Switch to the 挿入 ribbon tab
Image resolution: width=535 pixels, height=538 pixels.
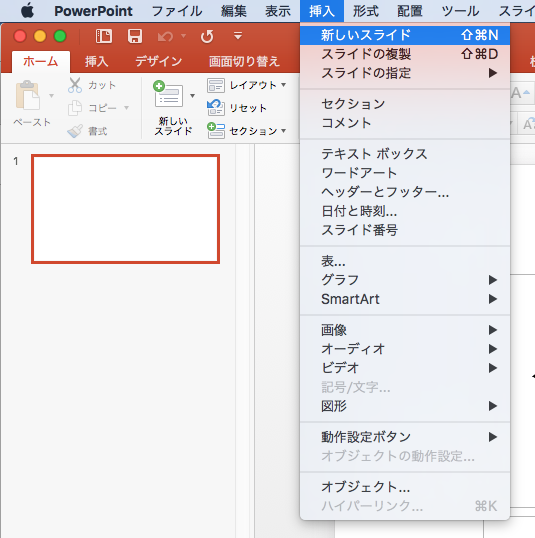pyautogui.click(x=96, y=62)
